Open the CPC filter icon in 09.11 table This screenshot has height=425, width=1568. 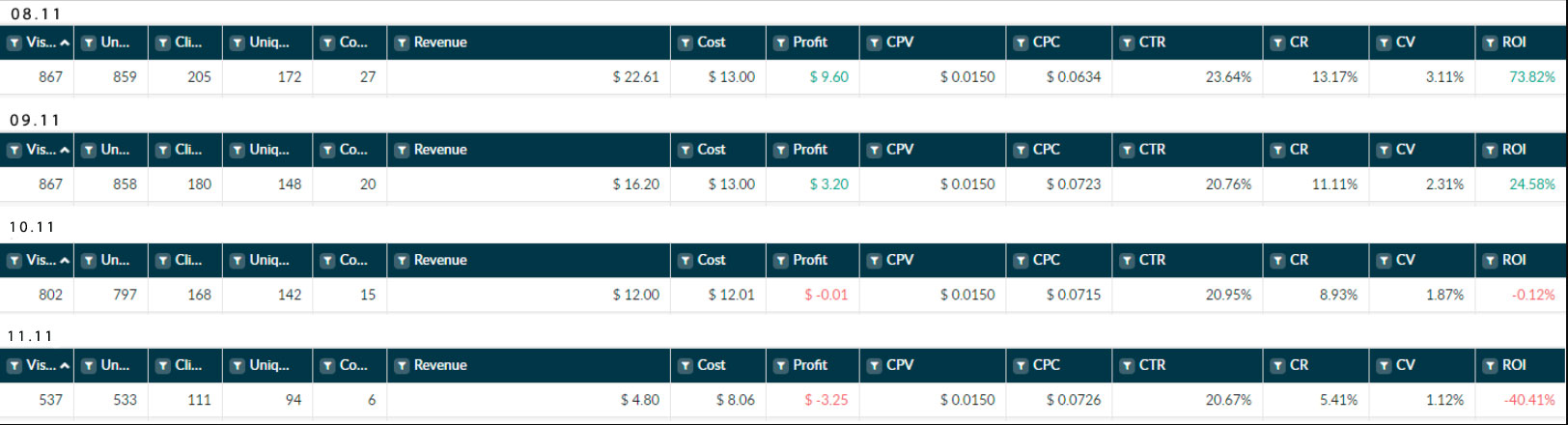click(x=1021, y=151)
